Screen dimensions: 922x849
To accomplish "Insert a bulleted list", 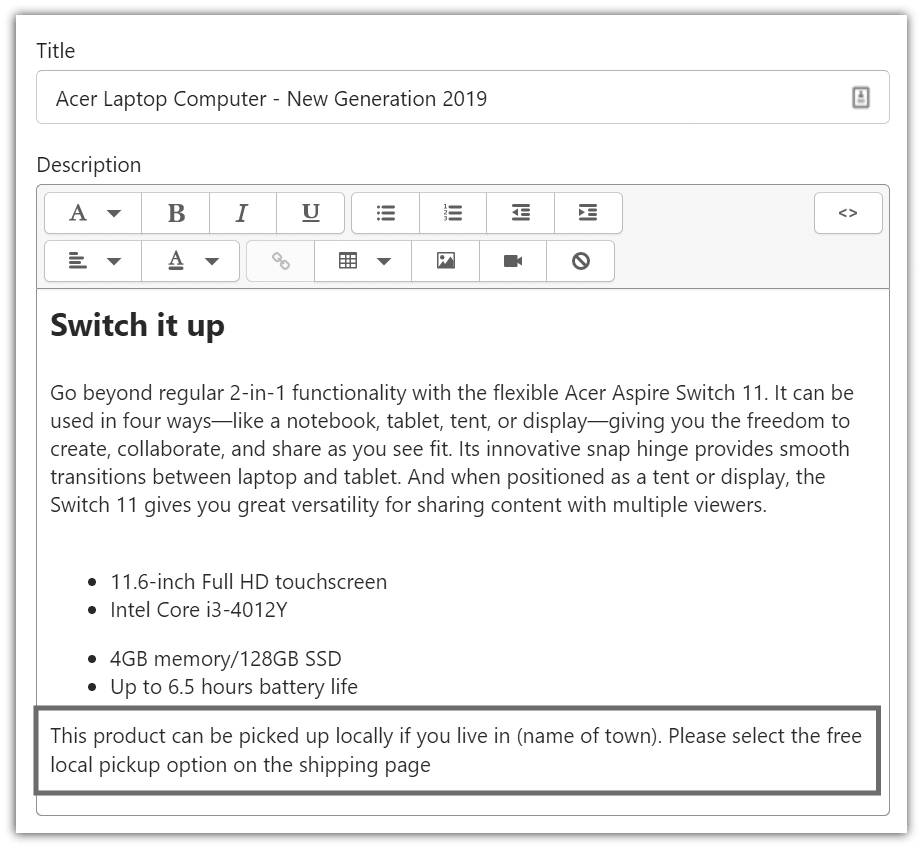I will click(x=386, y=213).
